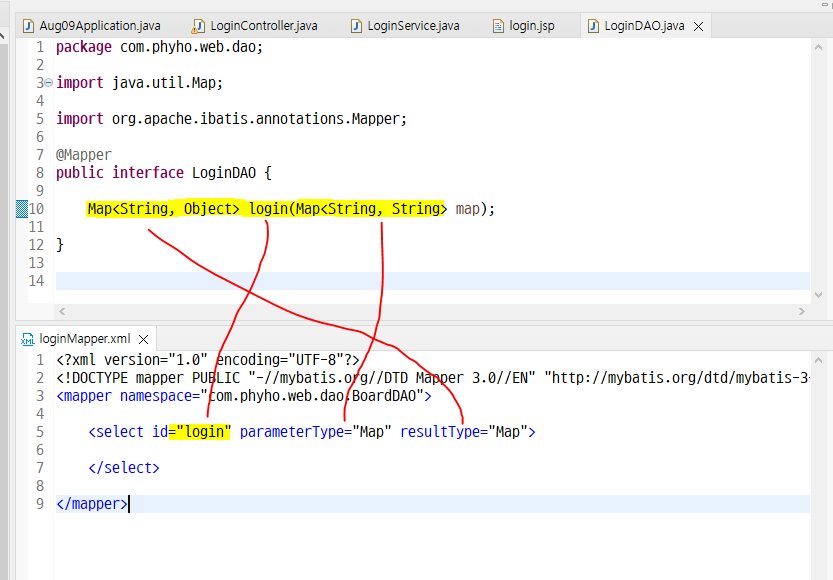This screenshot has height=580, width=833.
Task: Click the '</mapper>' closing tag
Action: point(92,504)
